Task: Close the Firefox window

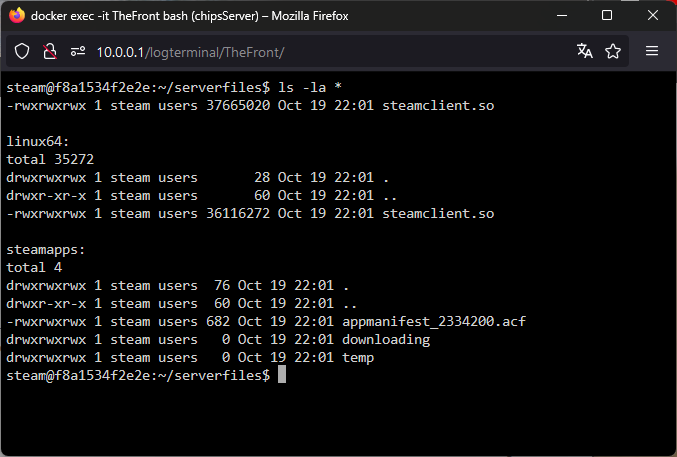Action: coord(653,16)
